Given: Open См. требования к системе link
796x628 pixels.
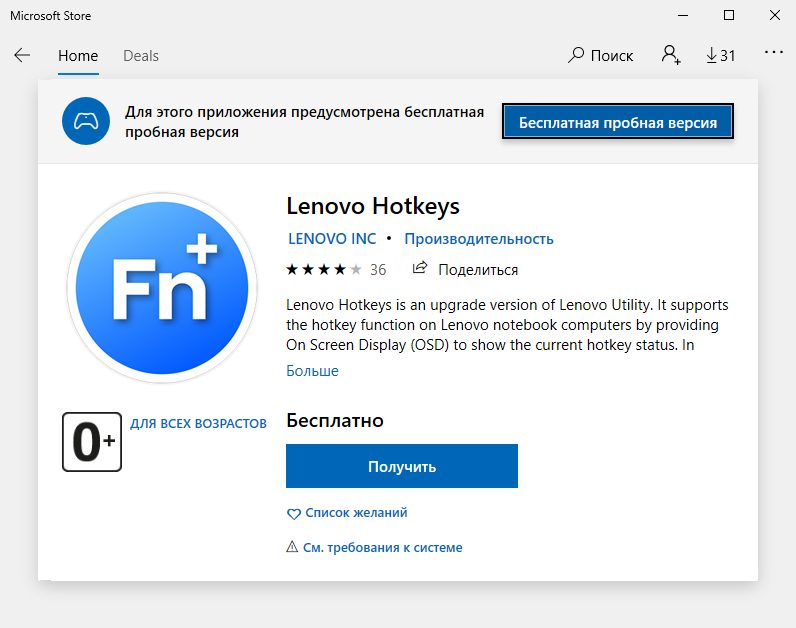Looking at the screenshot, I should coord(383,547).
